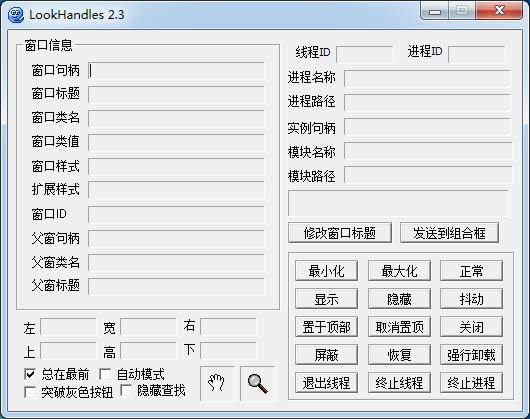Click the 模块路径 field
This screenshot has width=530, height=419.
click(x=428, y=174)
